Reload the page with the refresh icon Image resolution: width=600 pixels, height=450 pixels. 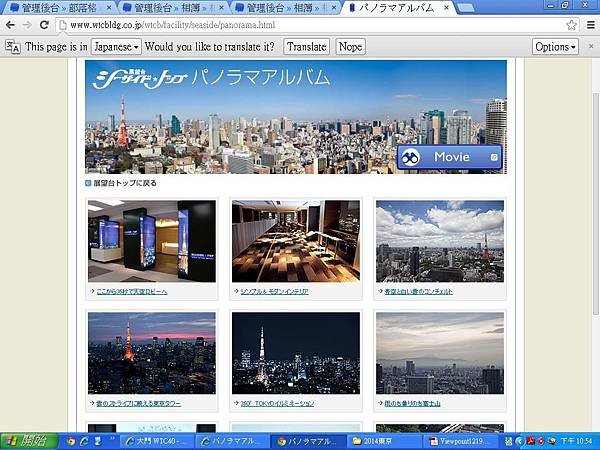pos(44,25)
